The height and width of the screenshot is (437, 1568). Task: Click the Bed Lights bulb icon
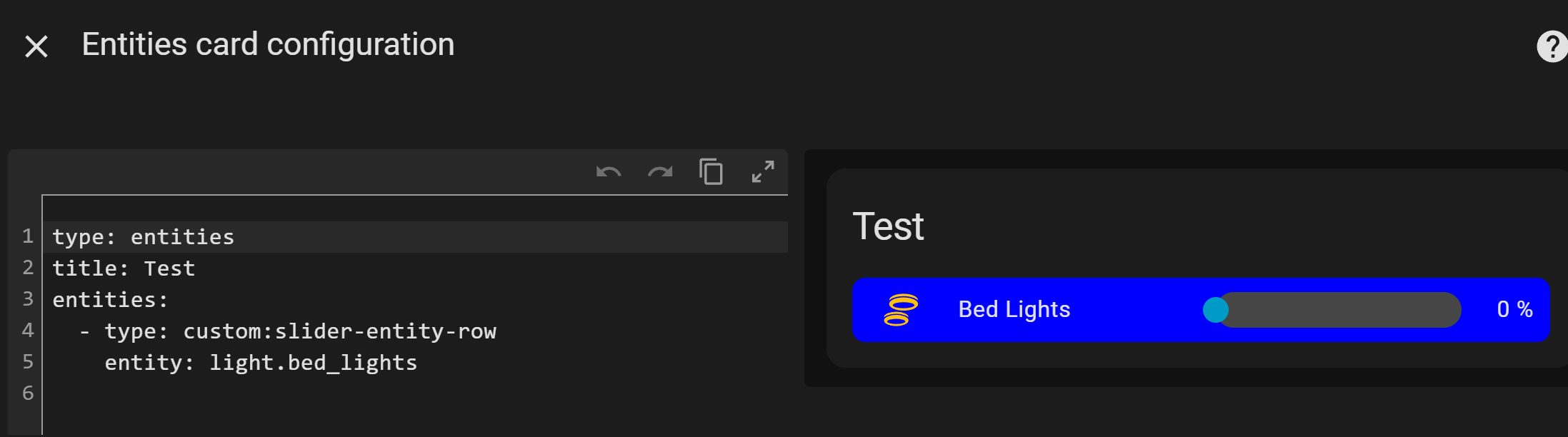pyautogui.click(x=901, y=310)
